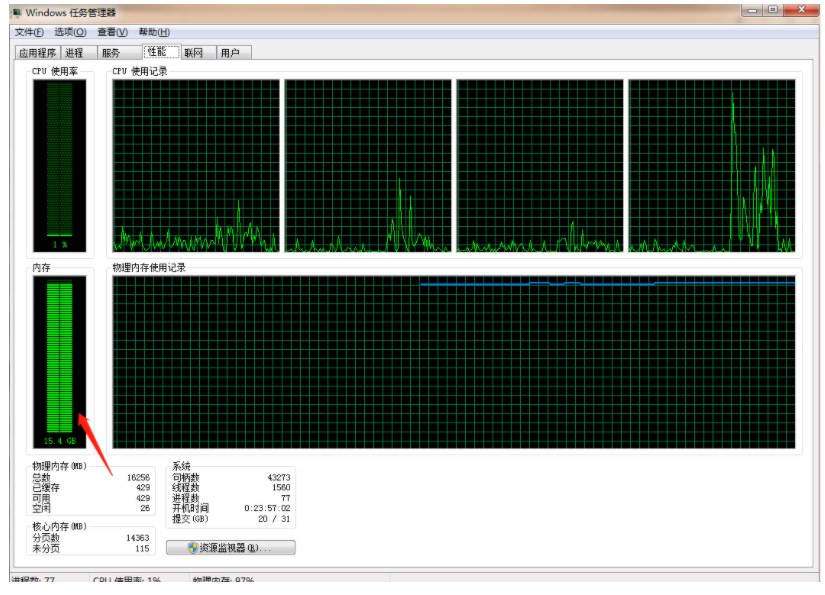This screenshot has width=825, height=595.
Task: Open the 查看(V) menu
Action: tap(112, 32)
